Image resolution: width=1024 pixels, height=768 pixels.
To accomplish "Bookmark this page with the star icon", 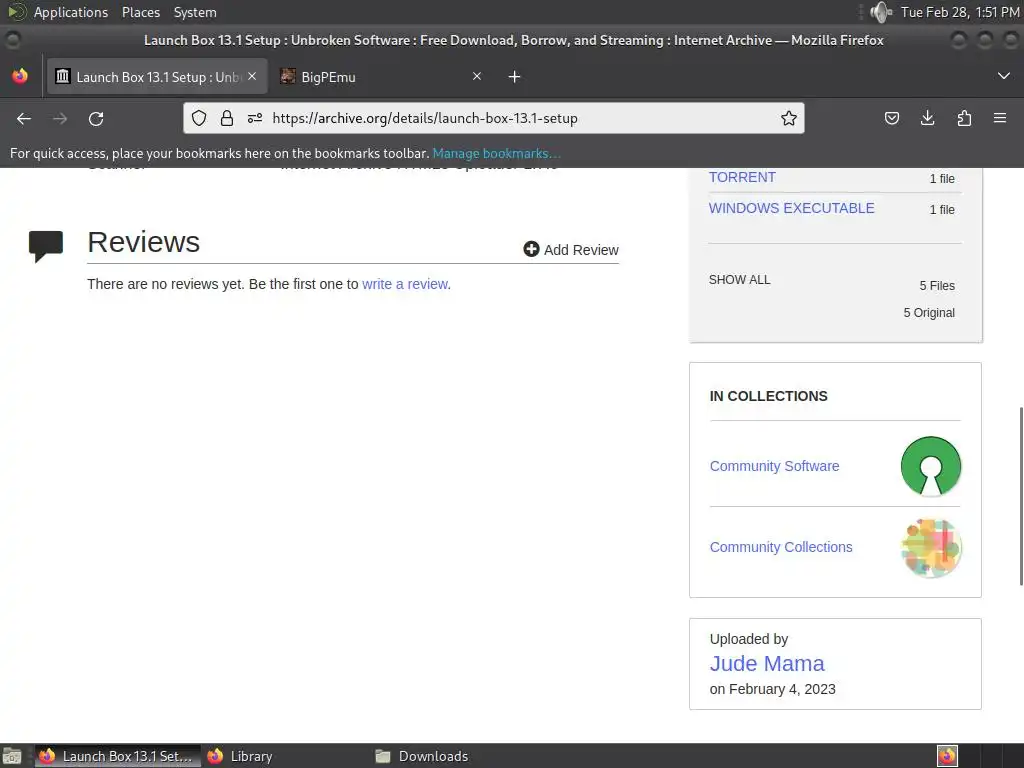I will pyautogui.click(x=789, y=118).
